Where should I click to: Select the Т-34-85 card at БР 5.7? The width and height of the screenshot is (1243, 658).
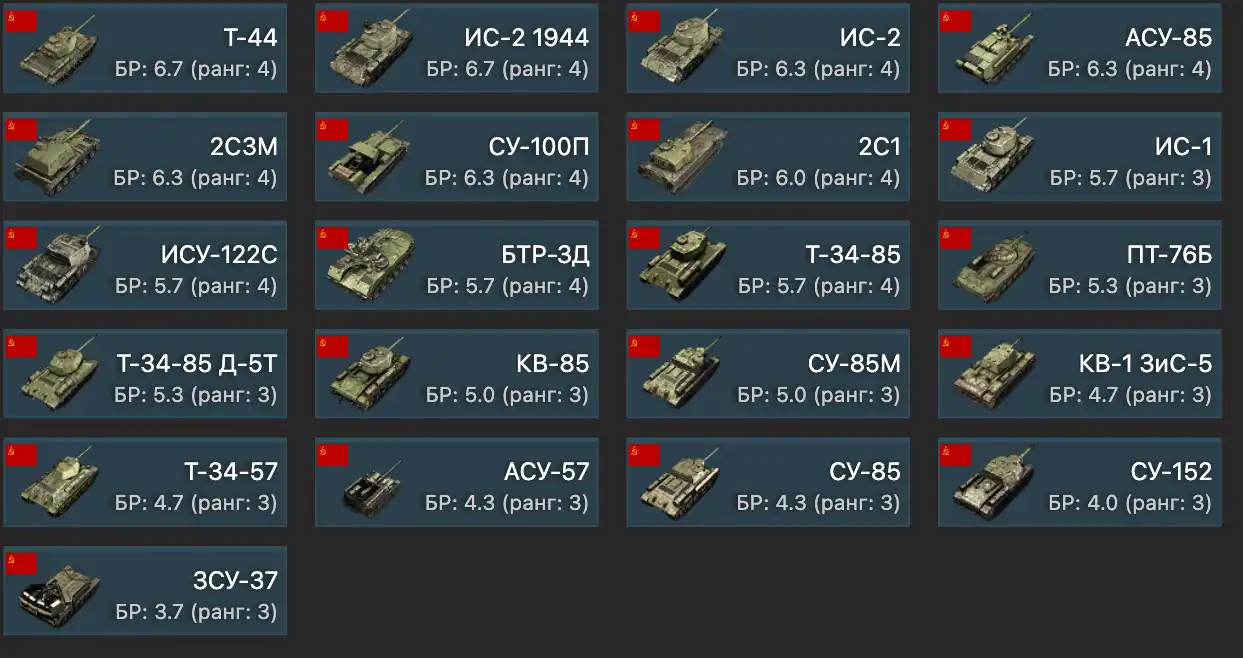pyautogui.click(x=768, y=265)
